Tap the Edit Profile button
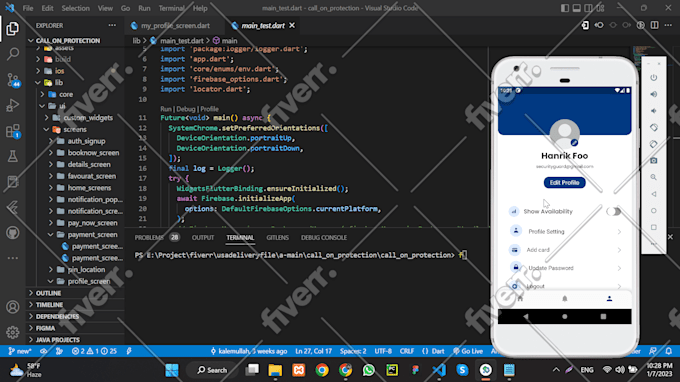 tap(565, 183)
